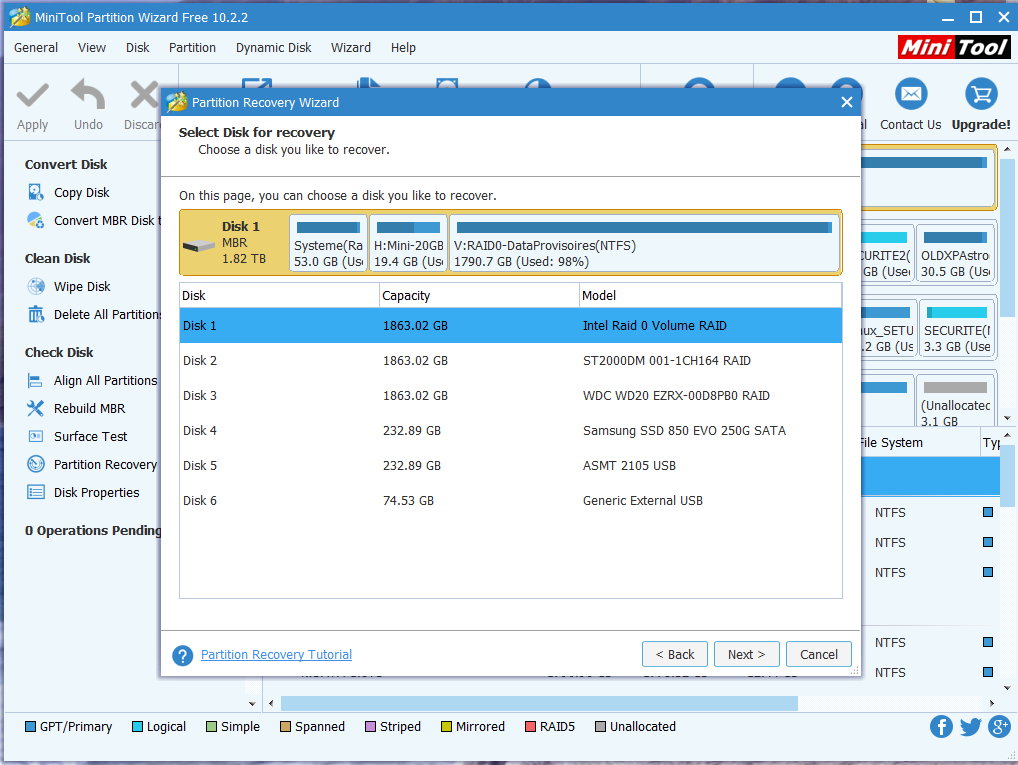1018x765 pixels.
Task: Click the Wipe Disk icon
Action: [36, 286]
